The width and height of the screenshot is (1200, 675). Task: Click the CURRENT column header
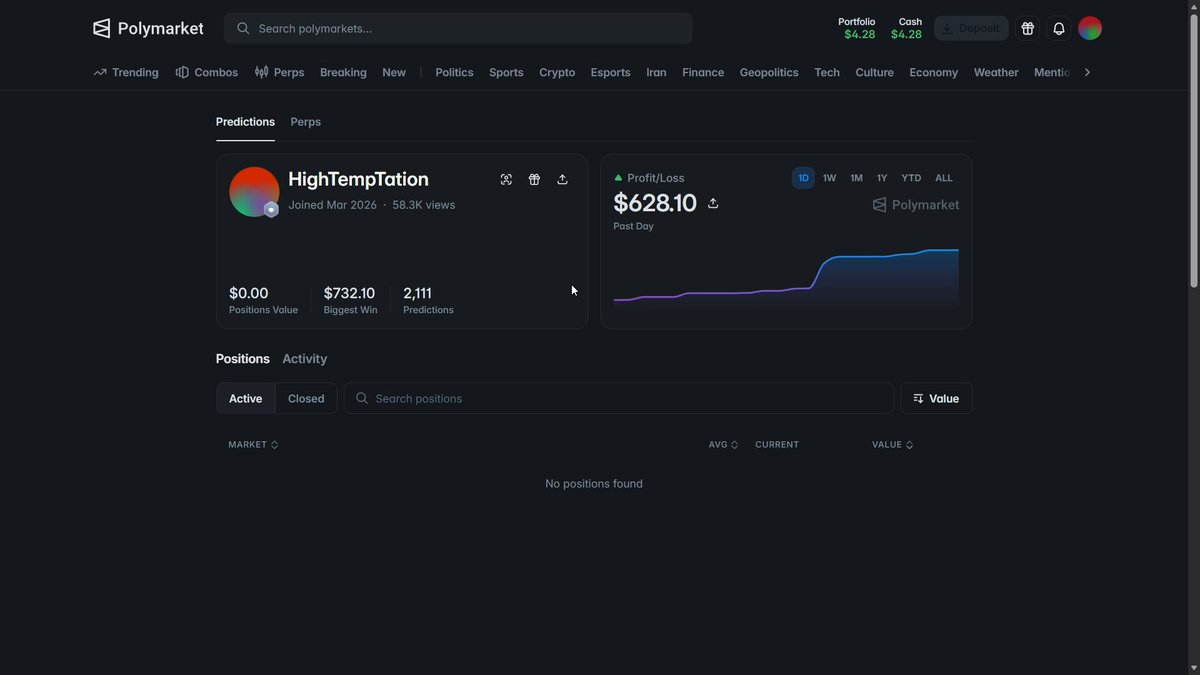click(777, 444)
